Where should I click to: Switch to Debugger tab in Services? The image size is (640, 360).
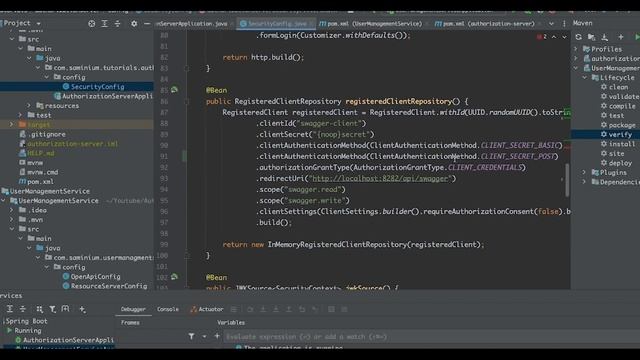133,309
